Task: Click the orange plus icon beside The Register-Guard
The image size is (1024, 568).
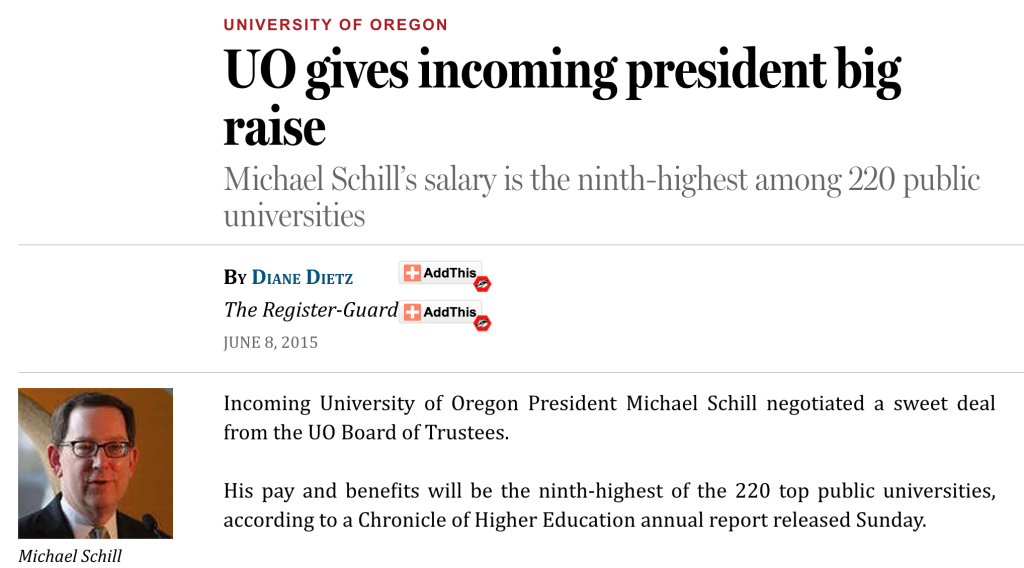Action: pyautogui.click(x=412, y=312)
